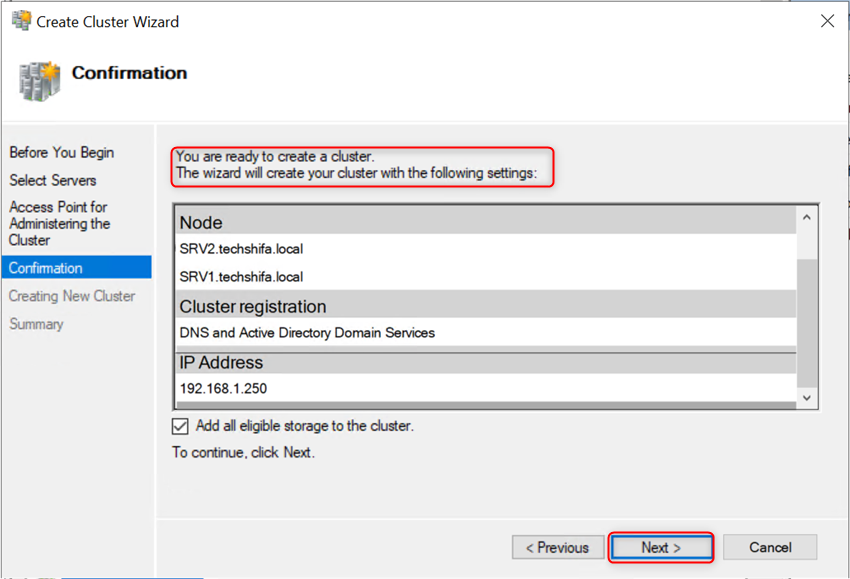Click the Creating New Cluster step
The height and width of the screenshot is (579, 850).
pos(72,296)
